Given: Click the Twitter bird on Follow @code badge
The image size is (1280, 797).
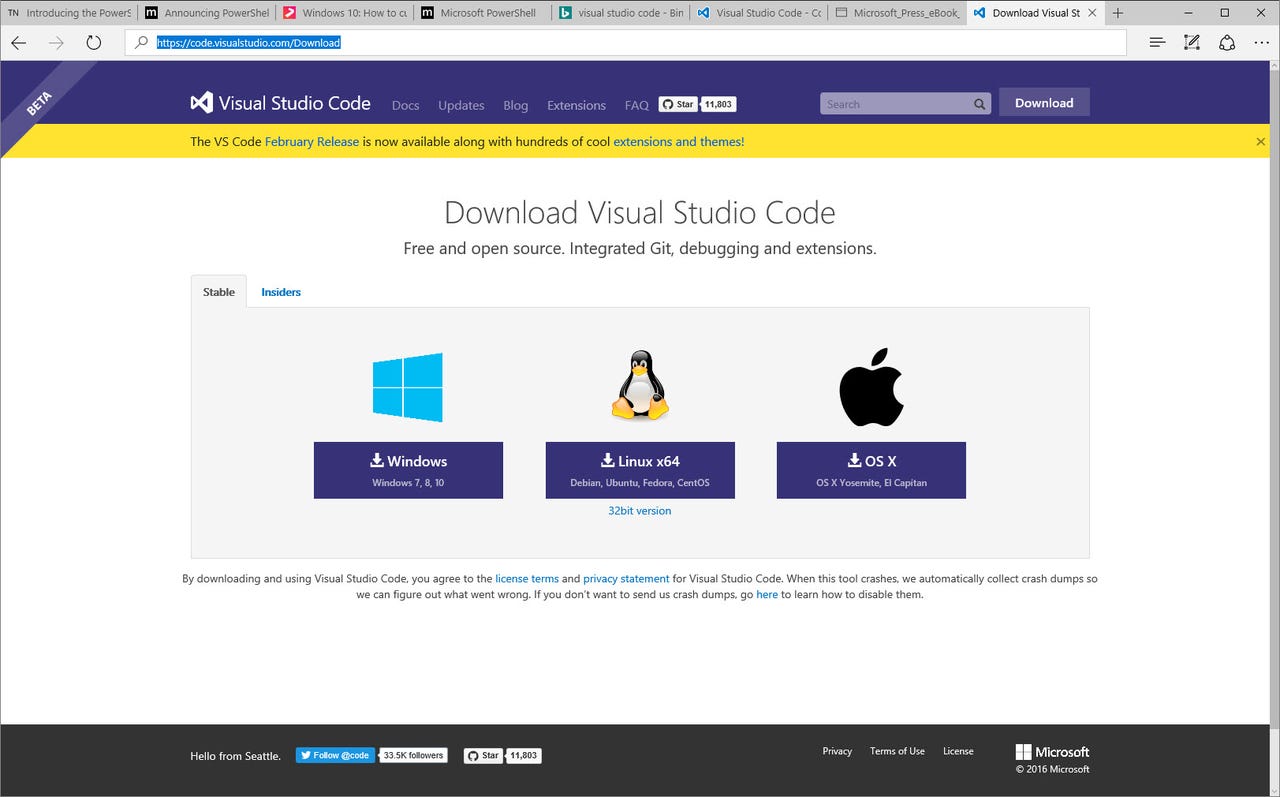Looking at the screenshot, I should point(305,755).
